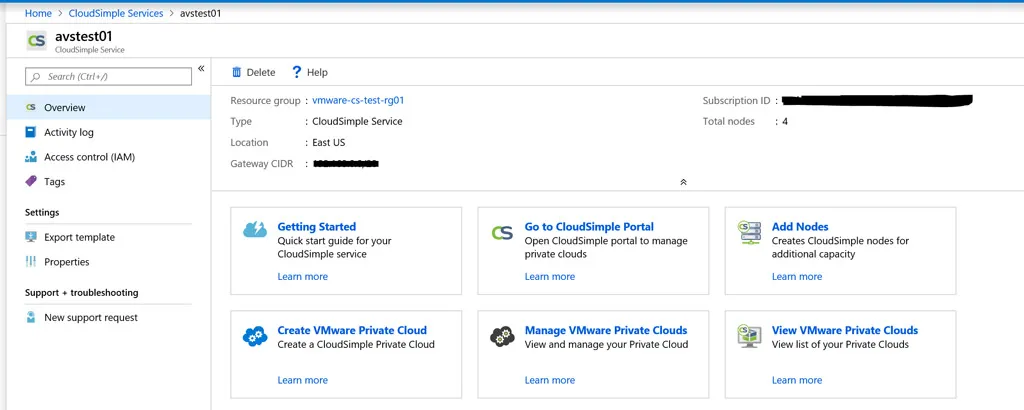
Task: Open the Getting Started title link
Action: pyautogui.click(x=317, y=227)
